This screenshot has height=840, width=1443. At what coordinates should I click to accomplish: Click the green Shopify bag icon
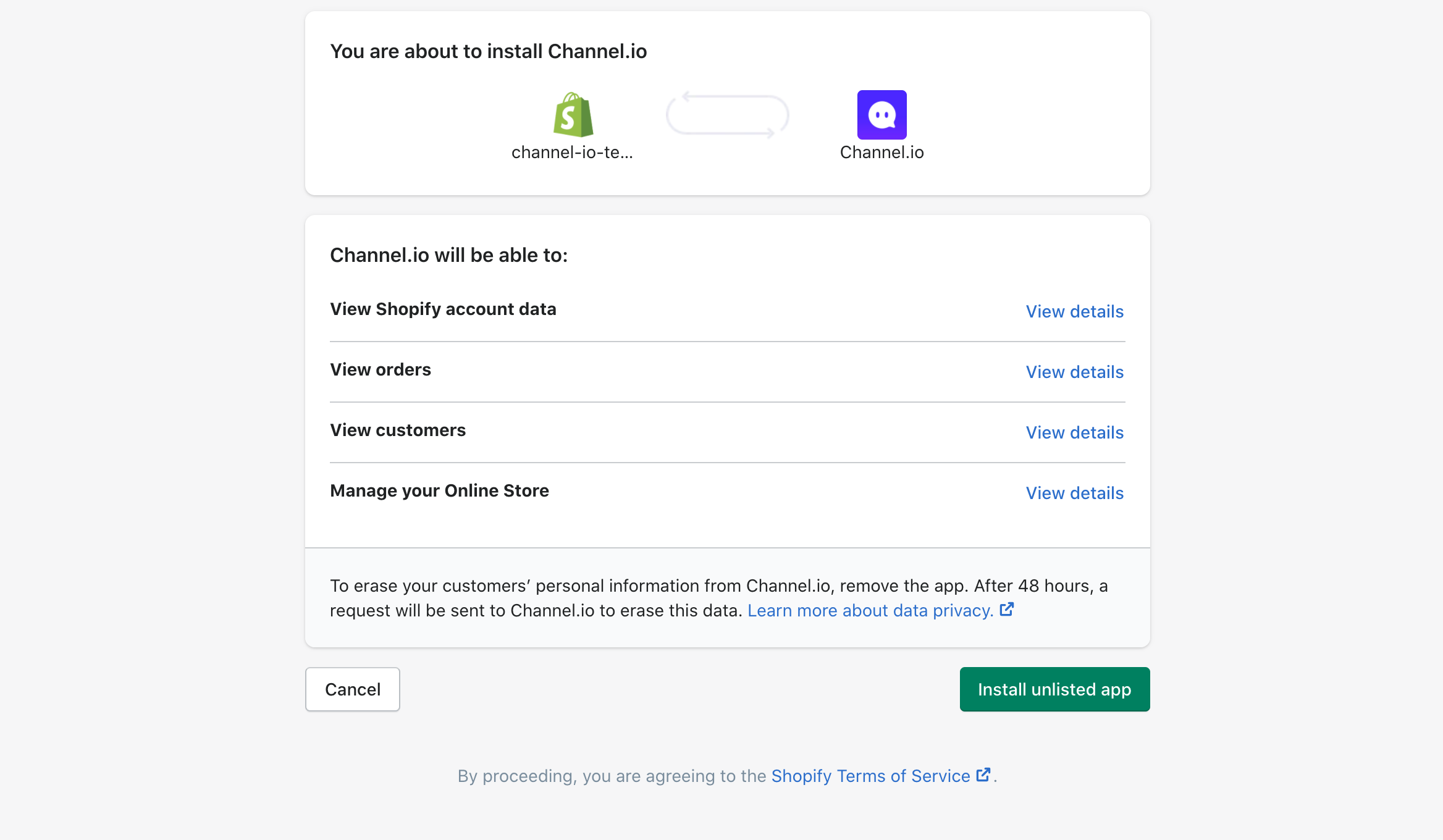pos(573,115)
